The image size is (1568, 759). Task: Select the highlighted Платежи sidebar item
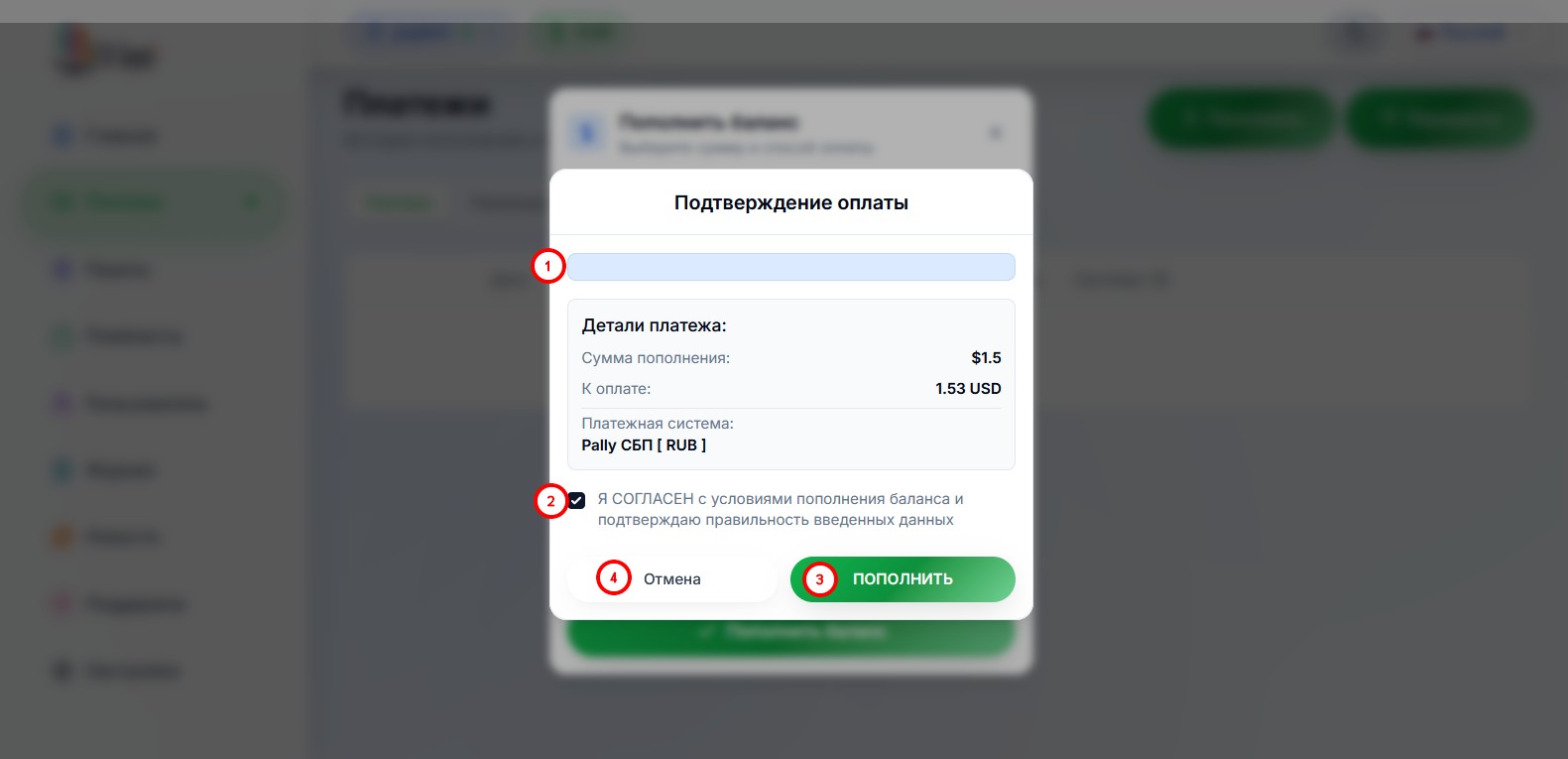click(x=154, y=202)
